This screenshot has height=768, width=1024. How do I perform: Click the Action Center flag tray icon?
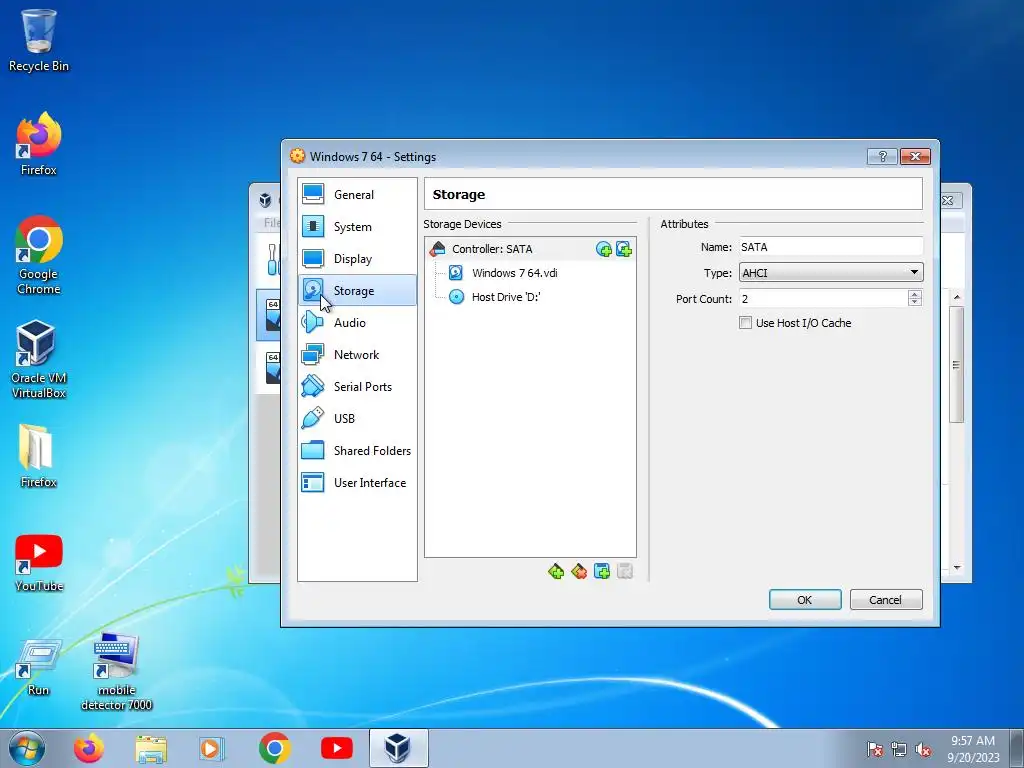tap(875, 750)
